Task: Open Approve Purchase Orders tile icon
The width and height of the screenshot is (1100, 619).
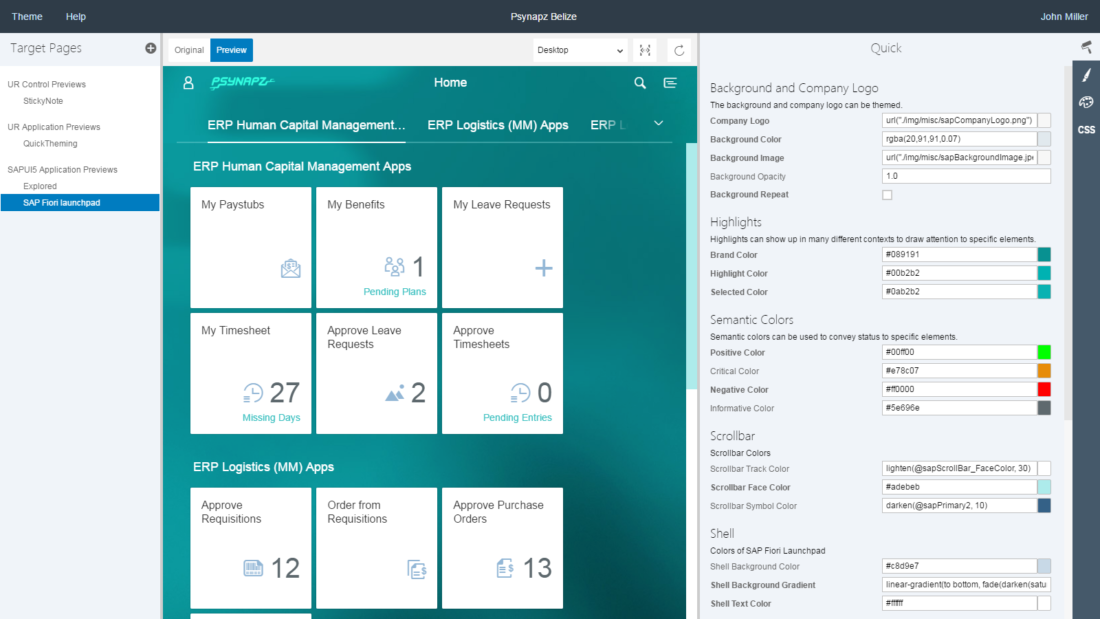Action: tap(505, 568)
